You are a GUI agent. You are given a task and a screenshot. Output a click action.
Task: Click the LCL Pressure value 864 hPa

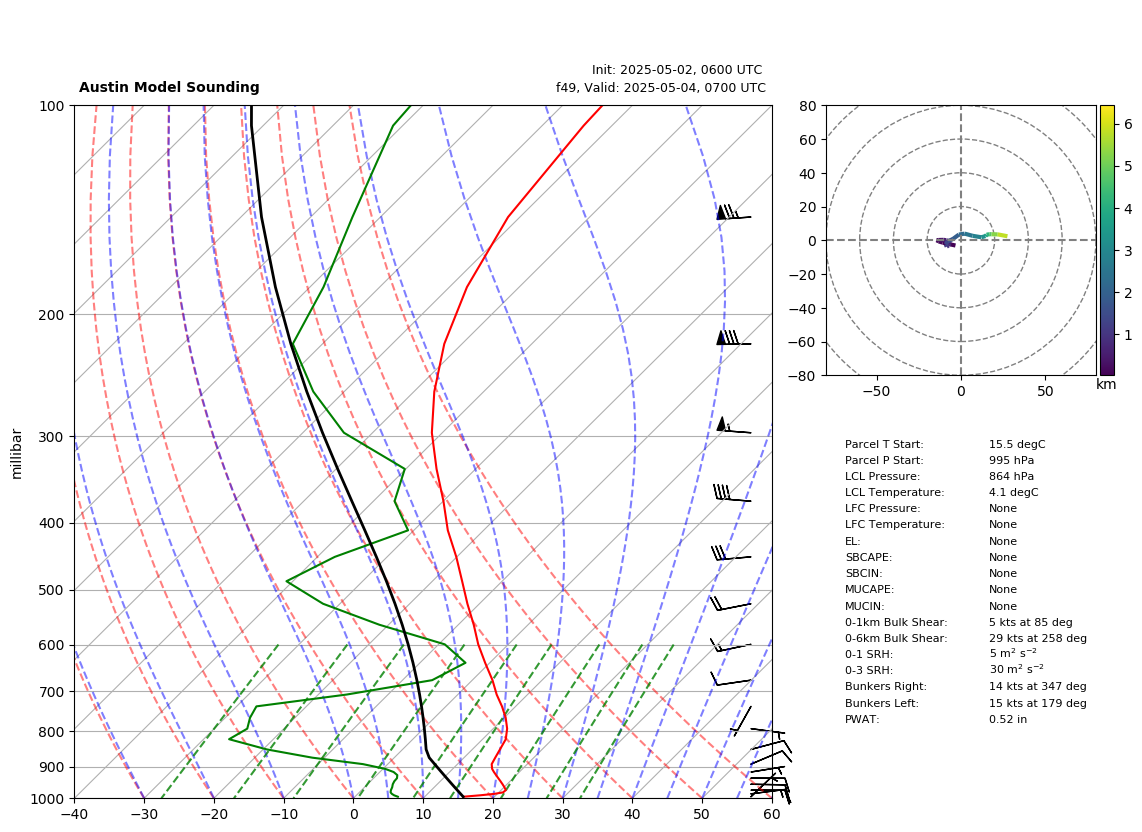(1011, 476)
